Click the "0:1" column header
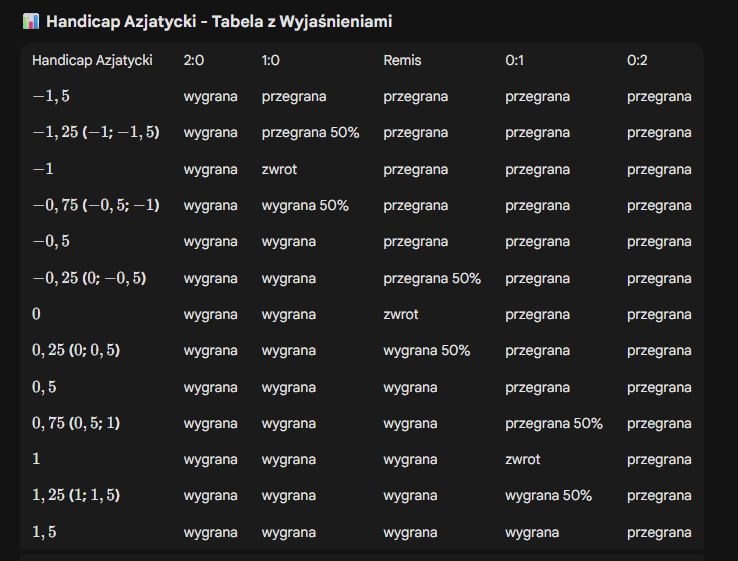The height and width of the screenshot is (561, 738). 515,60
